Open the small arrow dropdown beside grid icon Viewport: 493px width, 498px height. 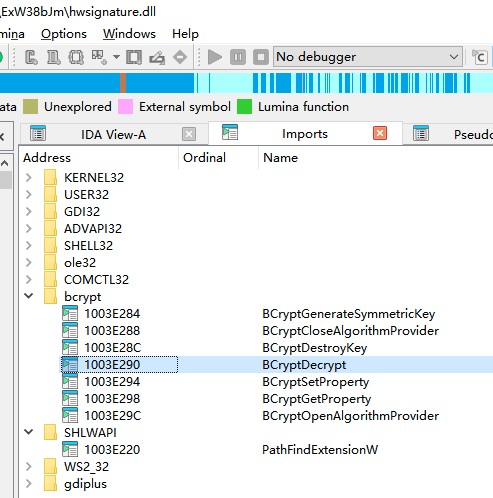point(116,57)
